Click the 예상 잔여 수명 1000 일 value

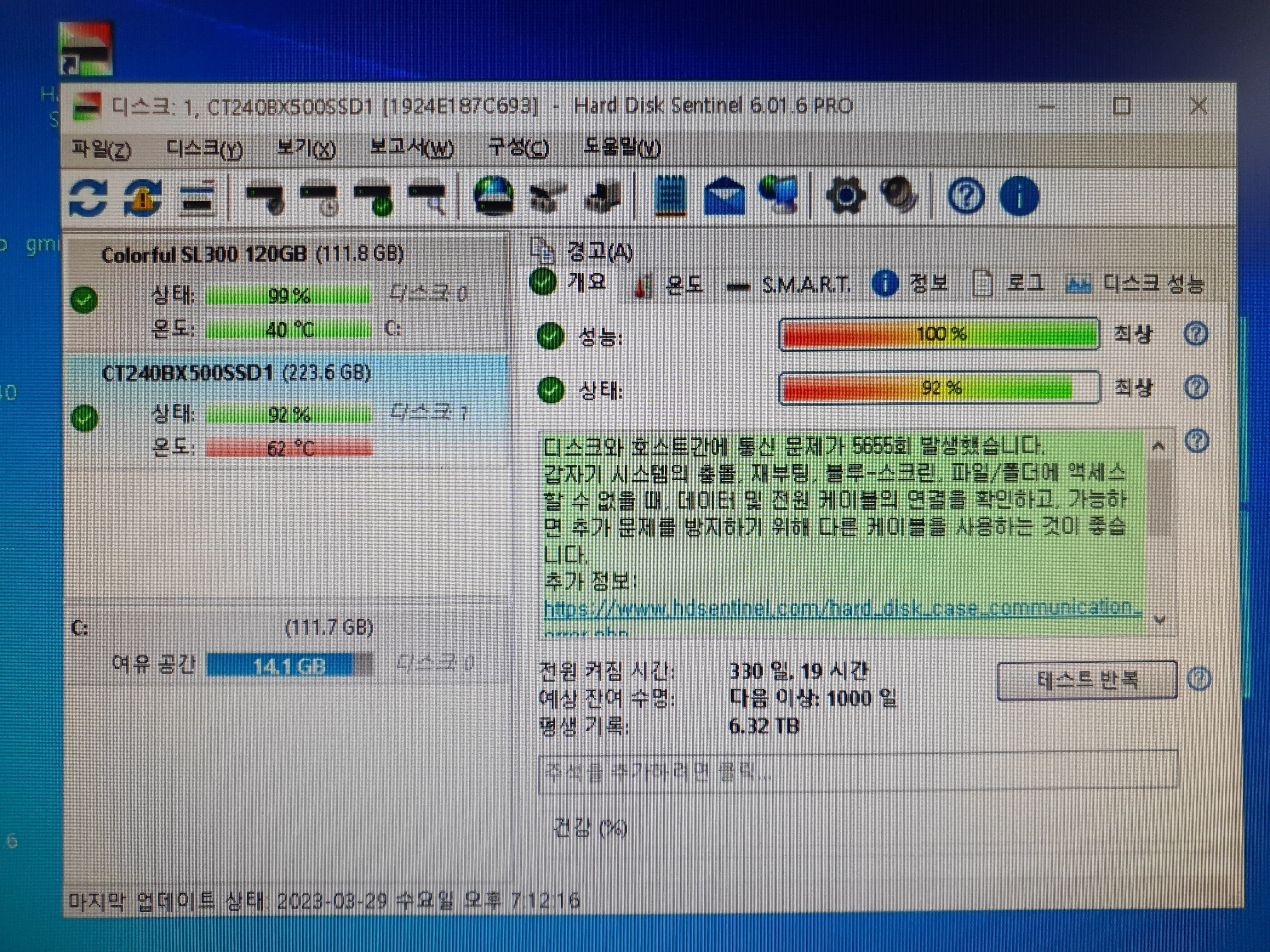tap(812, 699)
